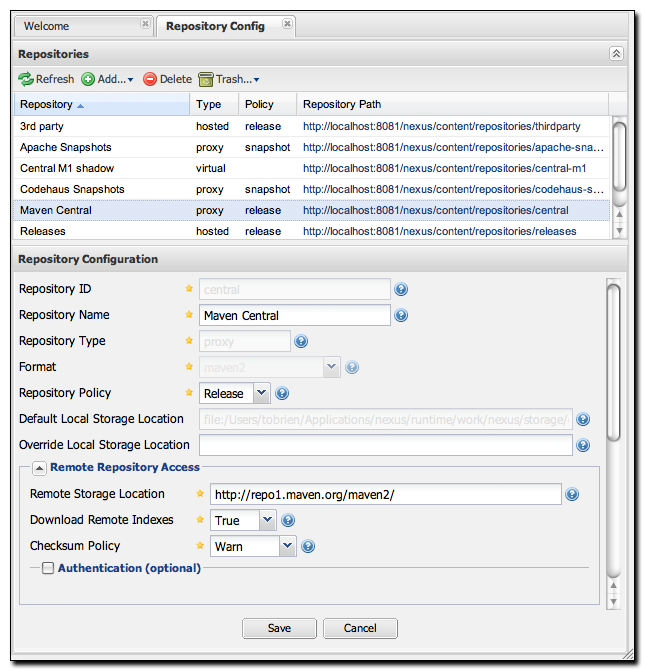Click help icon beside Download Remote Indexes
The height and width of the screenshot is (671, 645).
coord(288,521)
